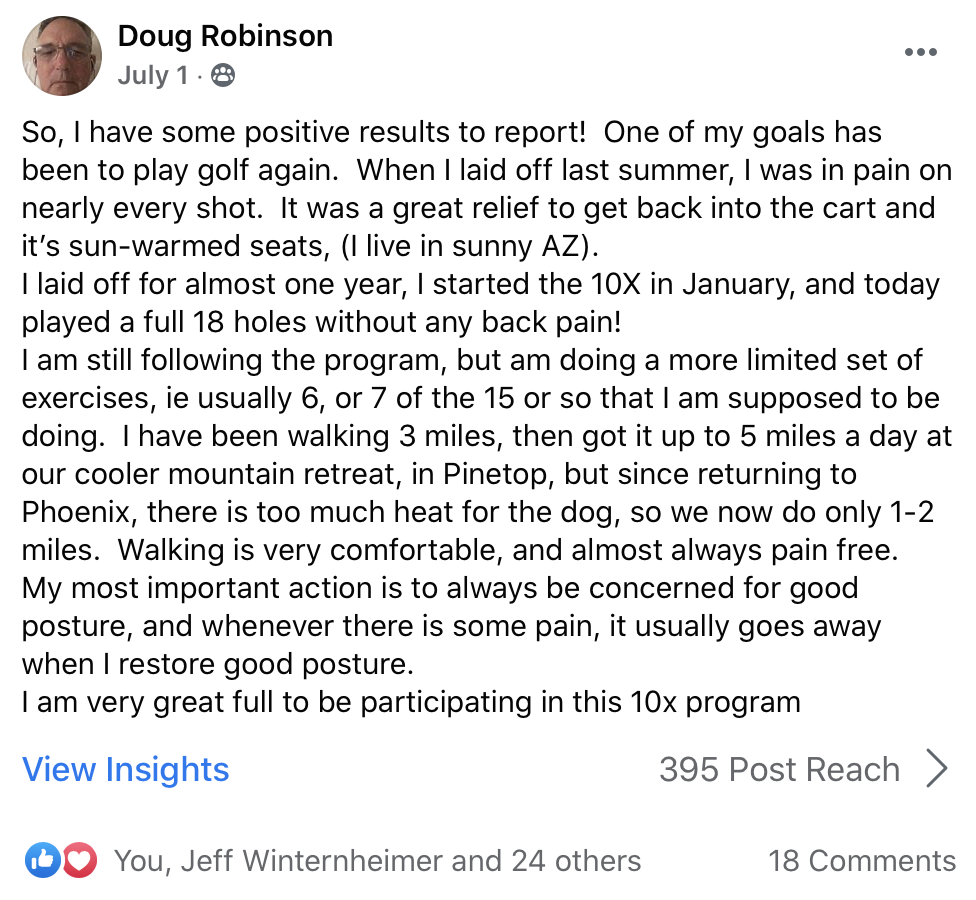Click the line about 'played a full 18 holes'

coord(321,322)
